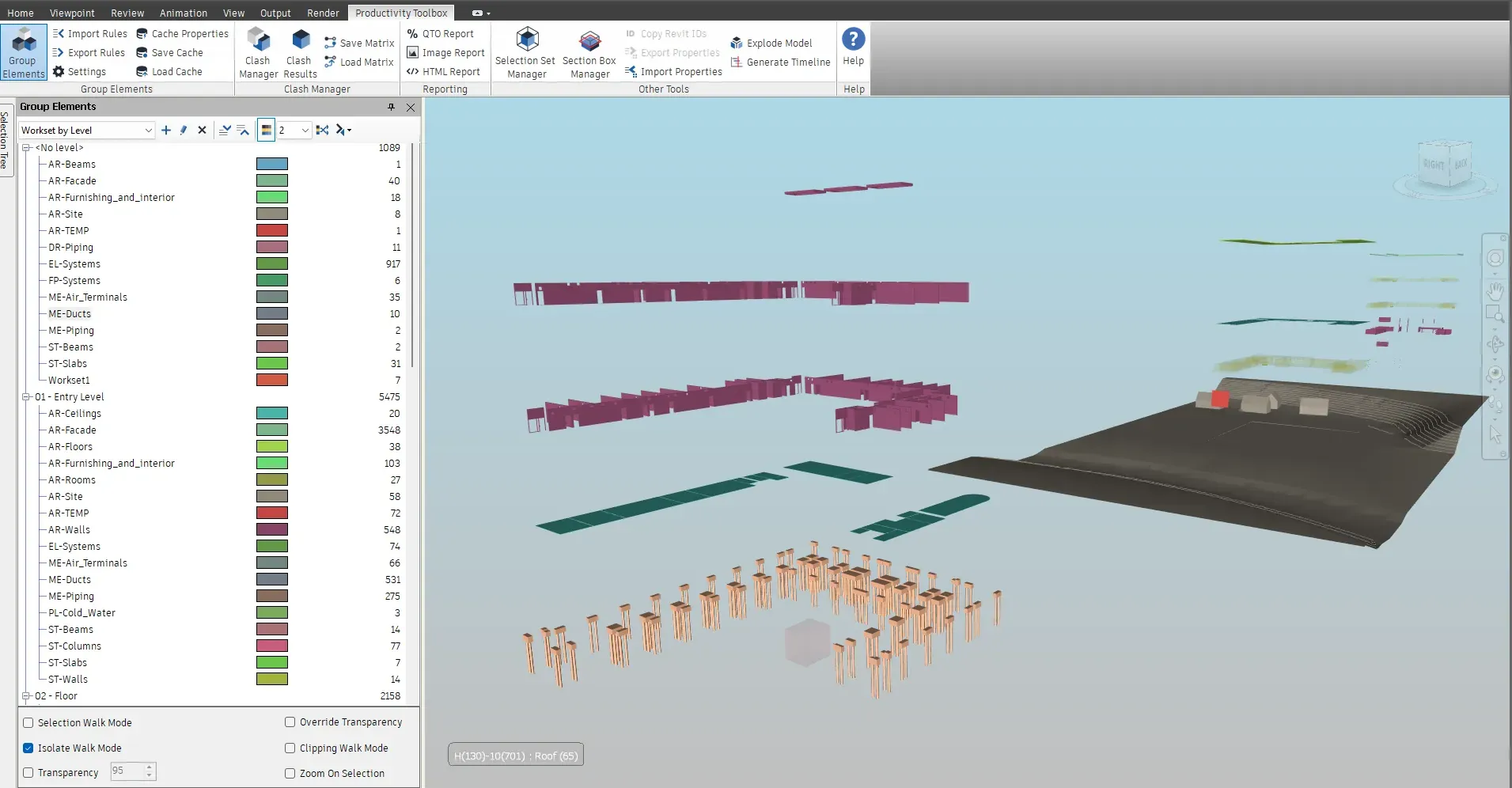Image resolution: width=1512 pixels, height=788 pixels.
Task: Open the Clash Results tool
Action: tap(300, 52)
